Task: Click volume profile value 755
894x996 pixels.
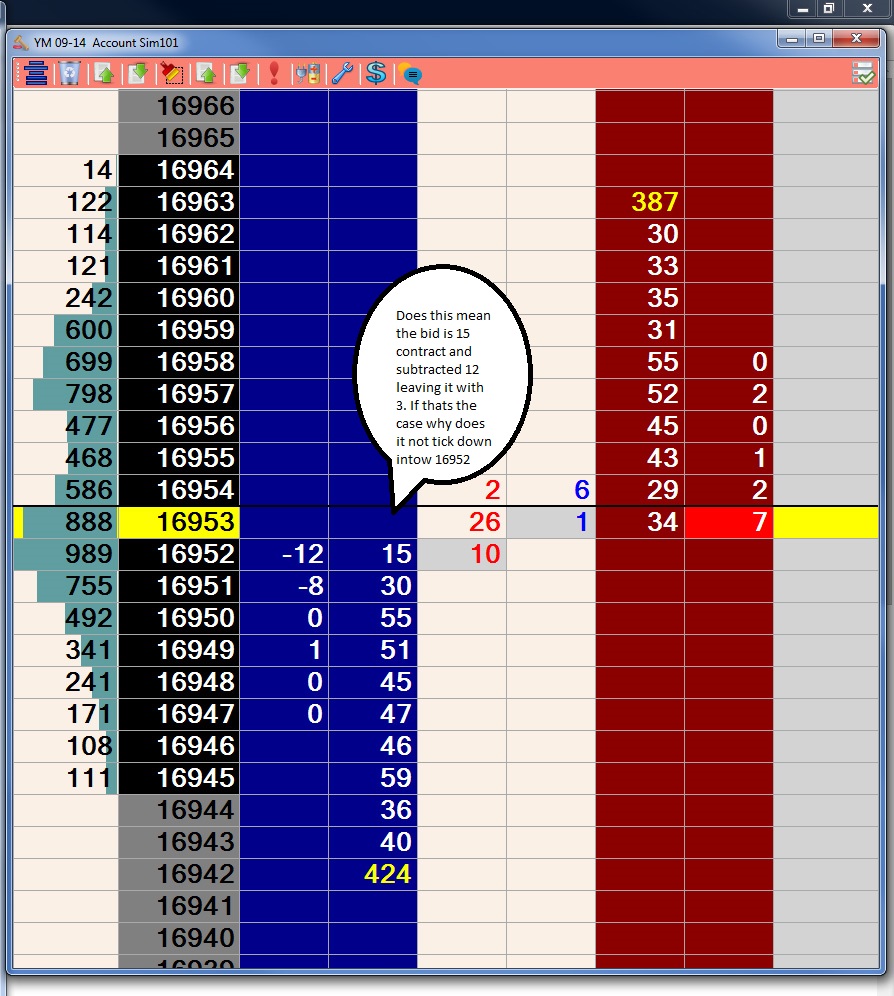Action: click(65, 586)
